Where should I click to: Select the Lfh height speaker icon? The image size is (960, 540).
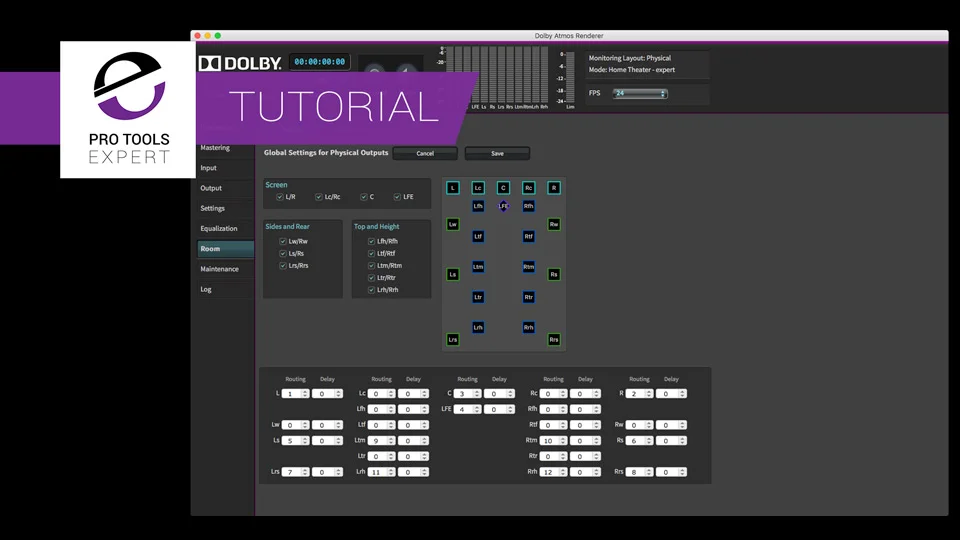pos(478,206)
